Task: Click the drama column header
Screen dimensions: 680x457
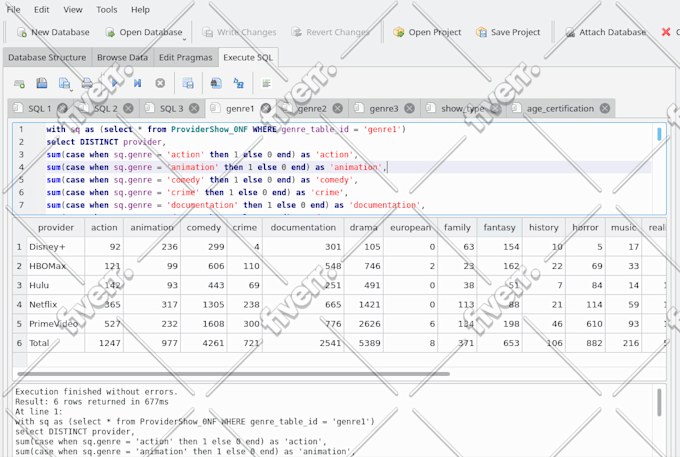Action: [x=363, y=228]
